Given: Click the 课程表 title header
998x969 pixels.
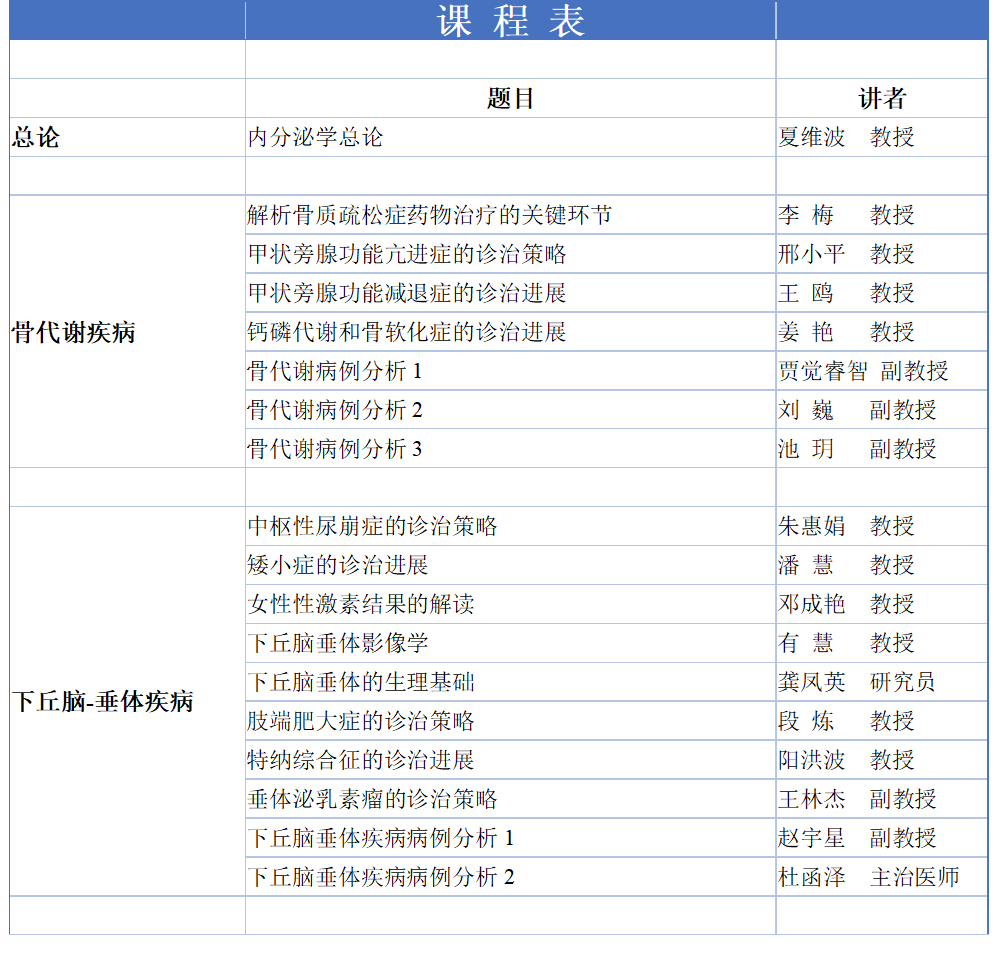Looking at the screenshot, I should [x=510, y=20].
